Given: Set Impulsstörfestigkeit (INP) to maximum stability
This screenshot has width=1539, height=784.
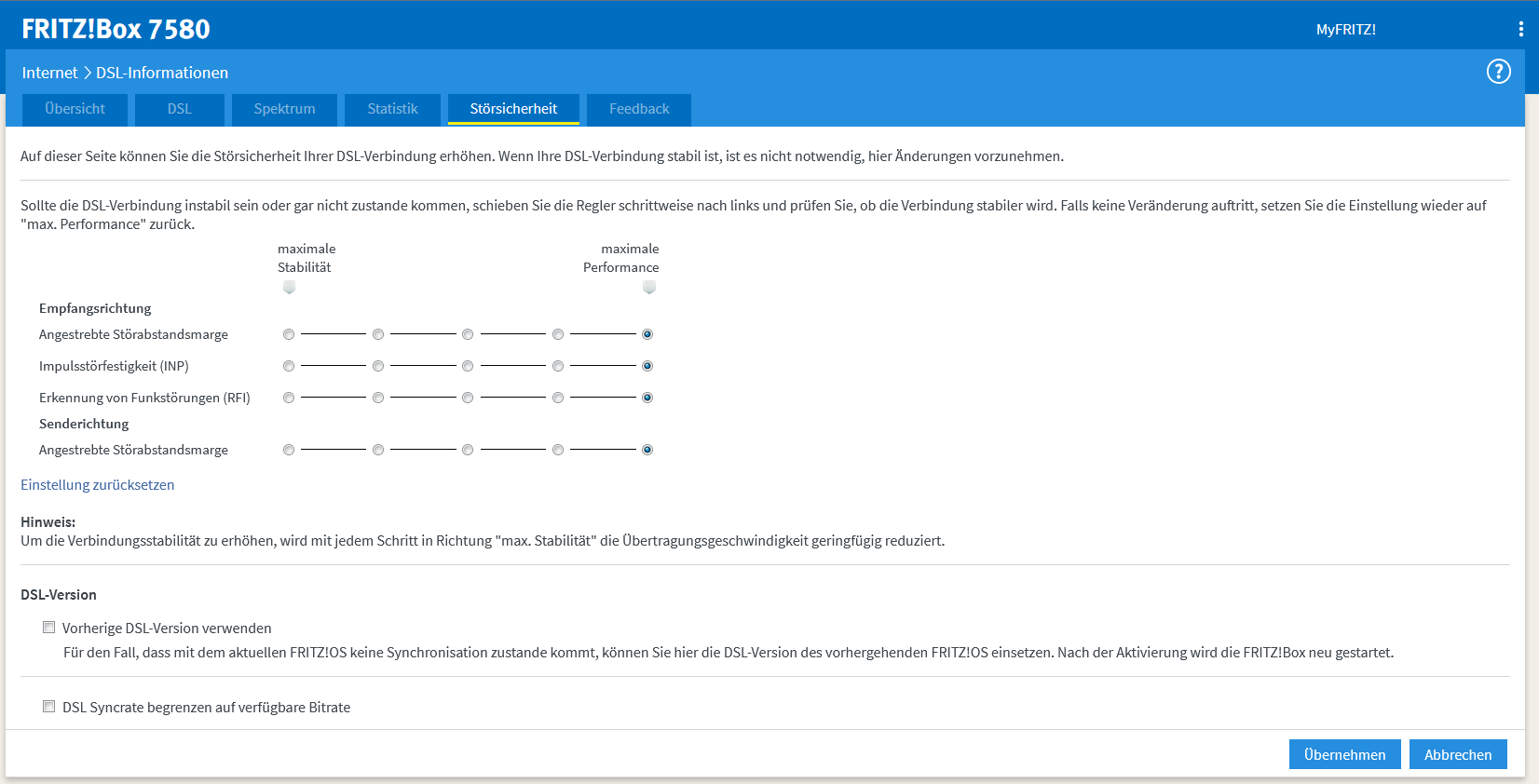Looking at the screenshot, I should (x=289, y=366).
